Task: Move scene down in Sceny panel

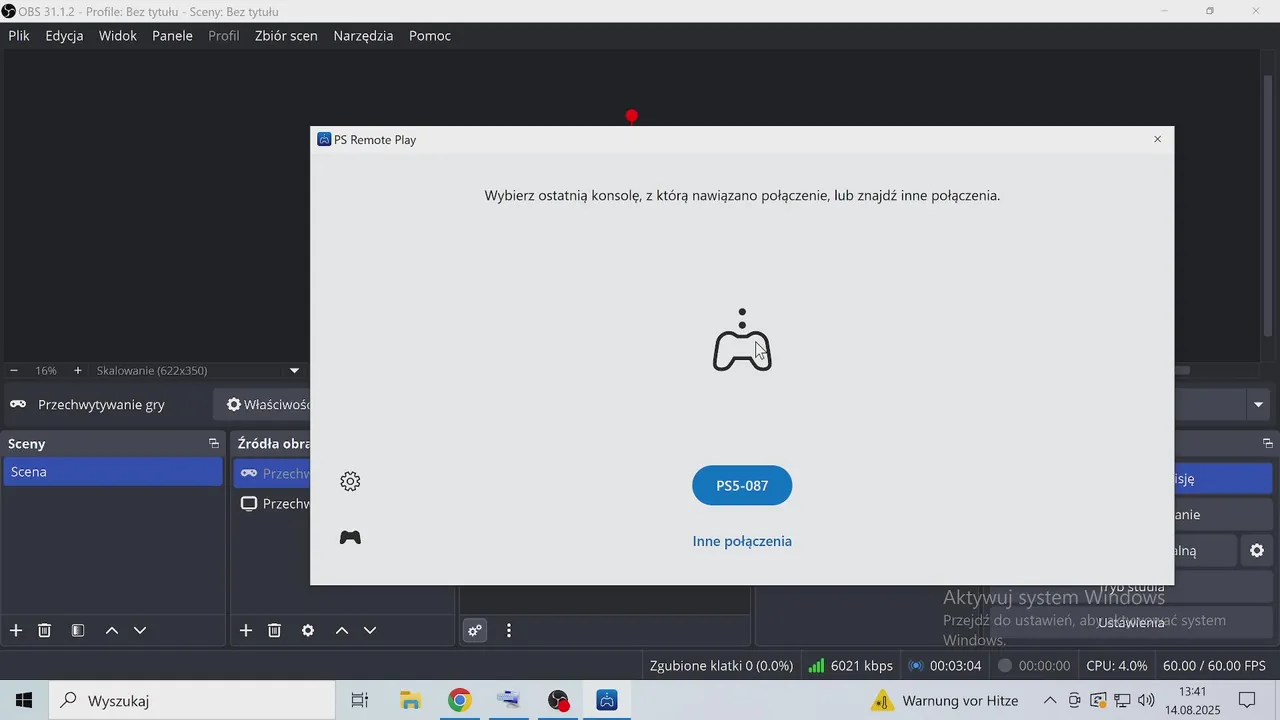Action: click(x=140, y=630)
